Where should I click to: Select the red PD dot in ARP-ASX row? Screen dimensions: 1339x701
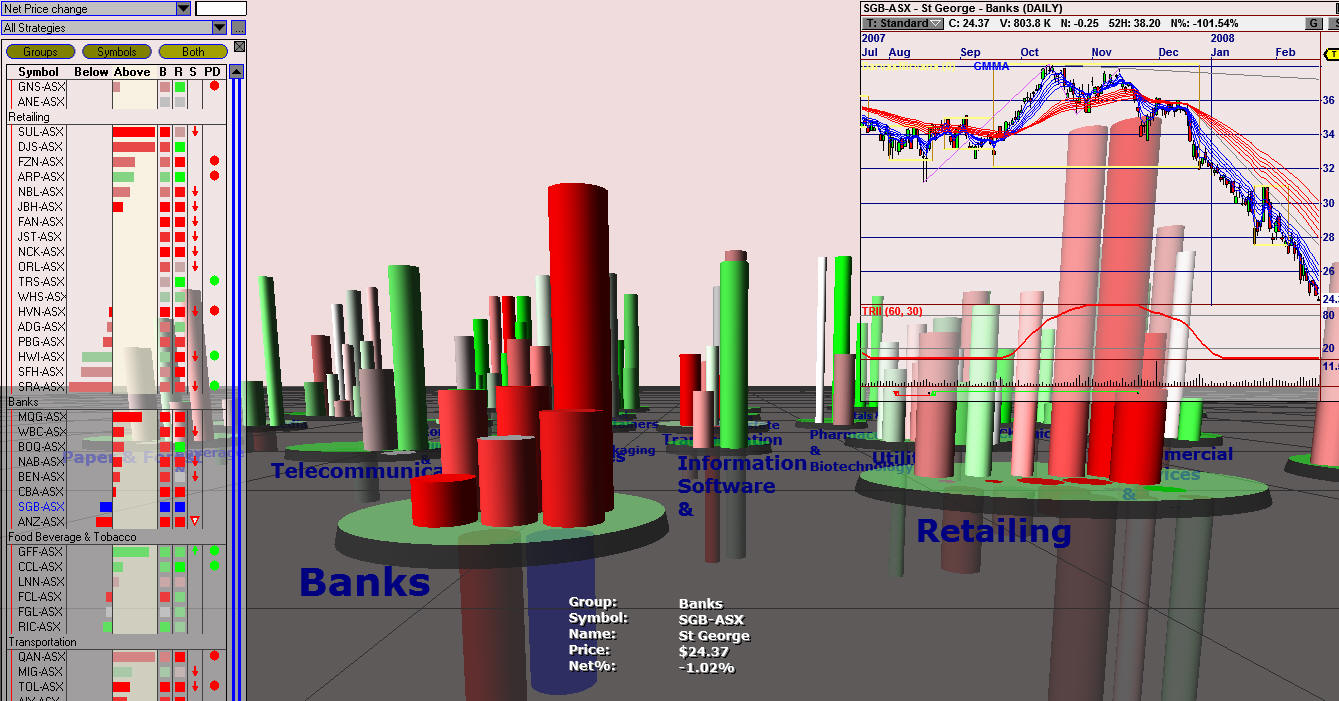[214, 176]
